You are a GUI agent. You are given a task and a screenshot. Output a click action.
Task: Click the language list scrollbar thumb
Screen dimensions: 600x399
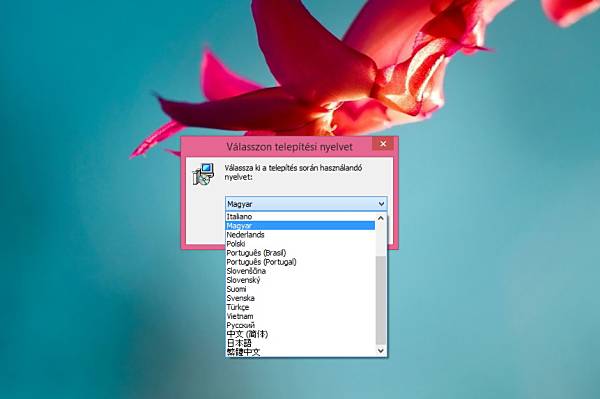pos(381,300)
